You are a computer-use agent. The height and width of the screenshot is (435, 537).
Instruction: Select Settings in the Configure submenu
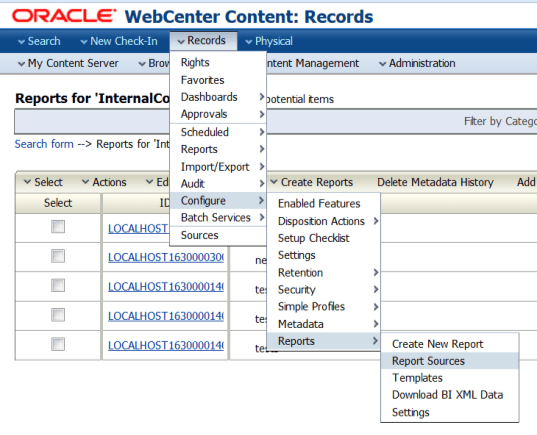point(324,255)
